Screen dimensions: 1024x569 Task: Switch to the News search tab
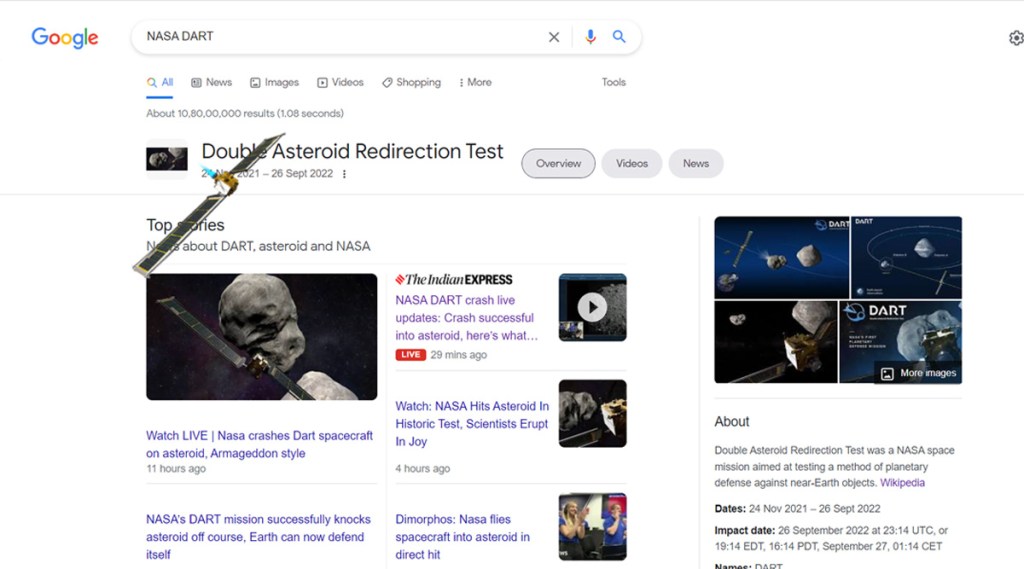(x=212, y=82)
